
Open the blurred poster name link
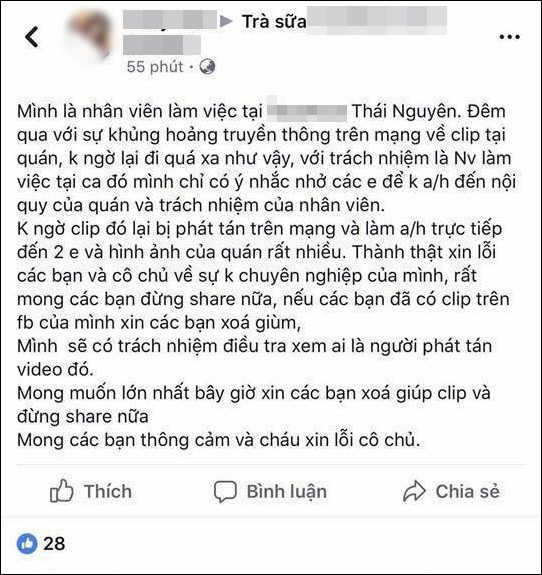pyautogui.click(x=170, y=19)
